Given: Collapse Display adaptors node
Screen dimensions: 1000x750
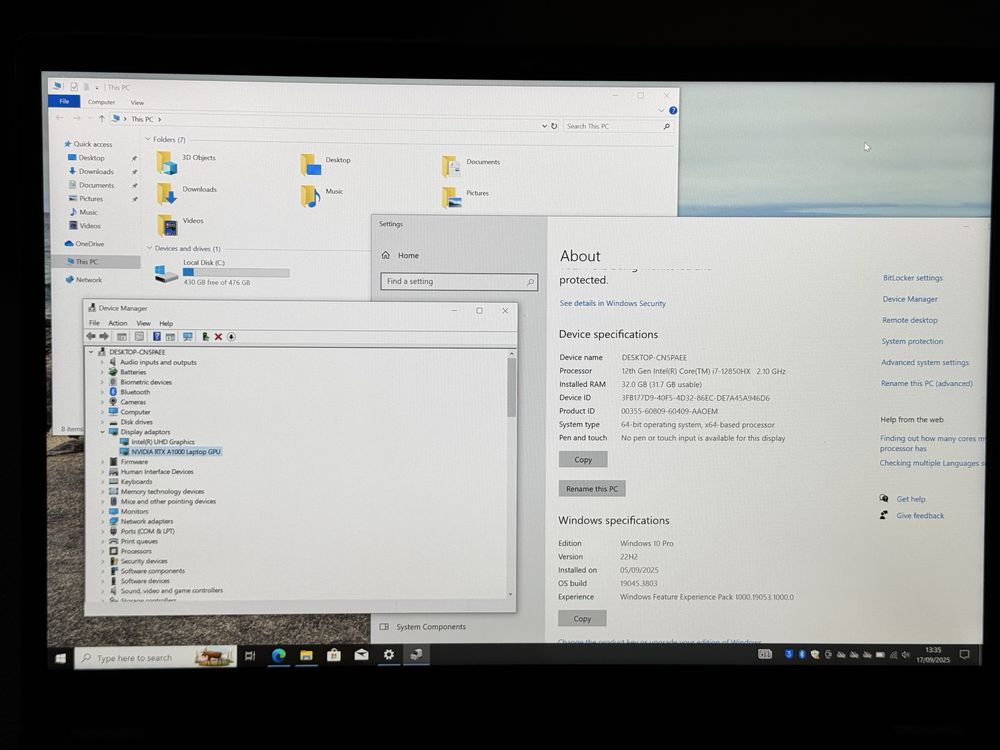Looking at the screenshot, I should pyautogui.click(x=102, y=432).
